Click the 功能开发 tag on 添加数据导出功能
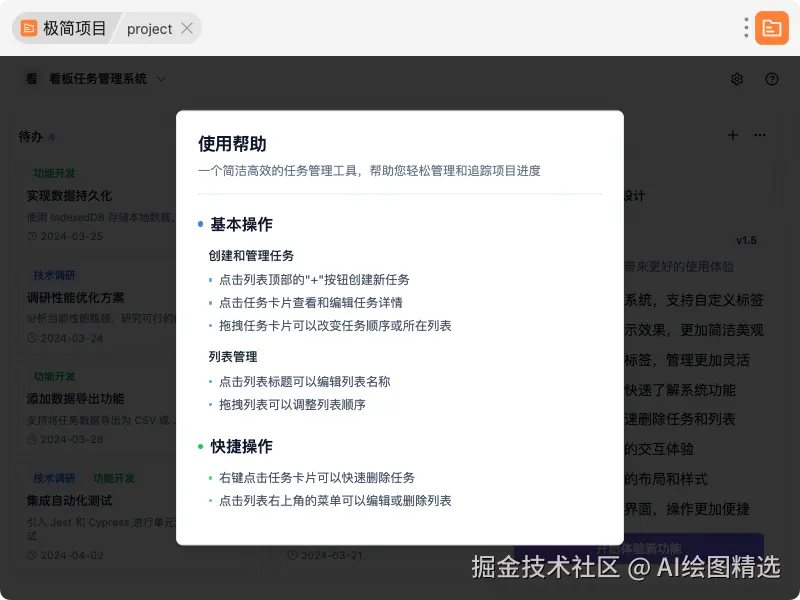The image size is (800, 600). click(x=54, y=376)
